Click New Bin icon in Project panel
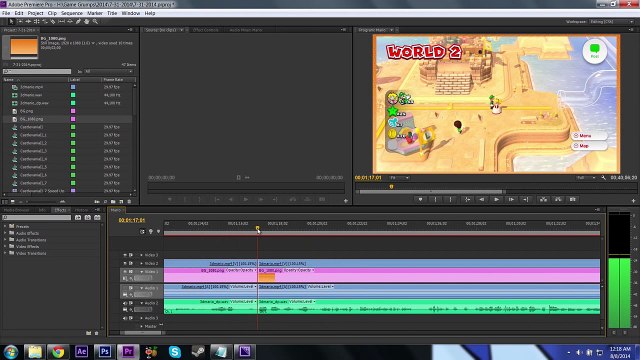This screenshot has height=360, width=640. tap(113, 202)
